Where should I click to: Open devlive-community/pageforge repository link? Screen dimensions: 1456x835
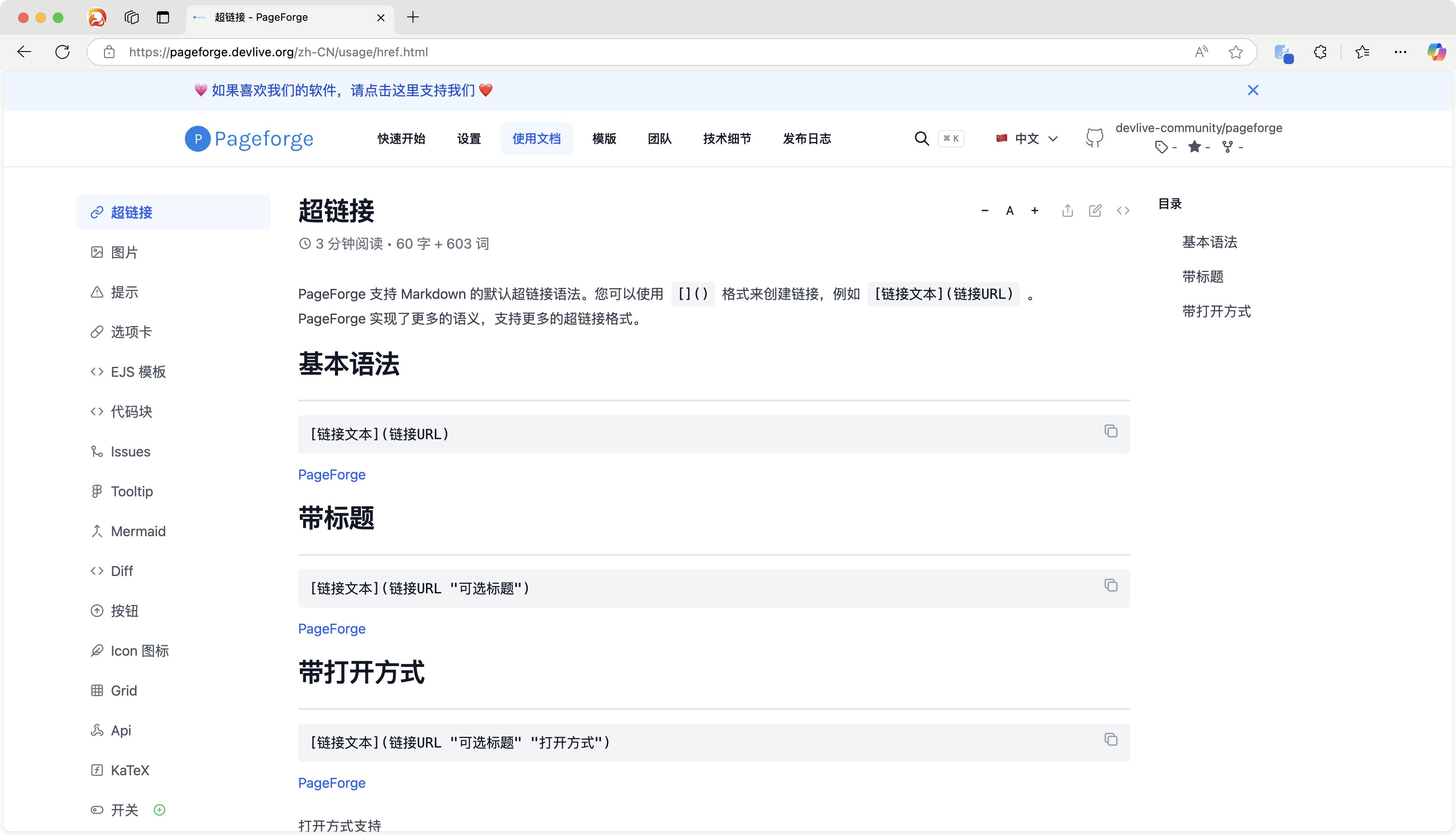click(x=1199, y=128)
